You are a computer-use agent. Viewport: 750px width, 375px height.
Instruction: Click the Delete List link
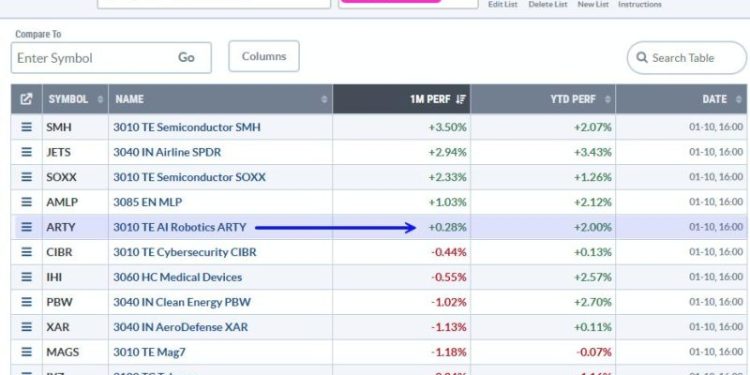(x=548, y=4)
